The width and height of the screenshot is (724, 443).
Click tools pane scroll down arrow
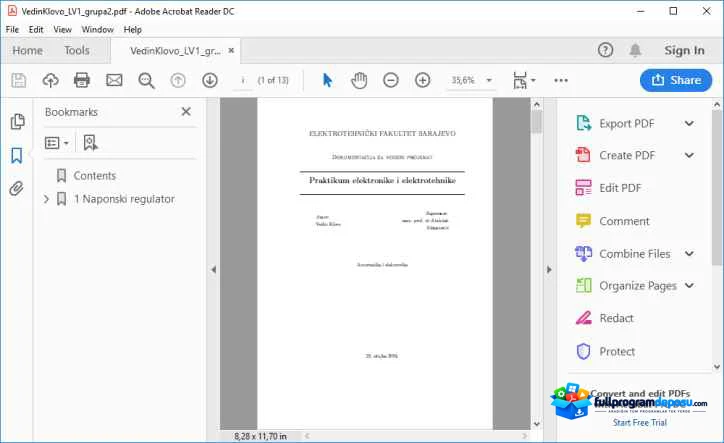click(717, 367)
